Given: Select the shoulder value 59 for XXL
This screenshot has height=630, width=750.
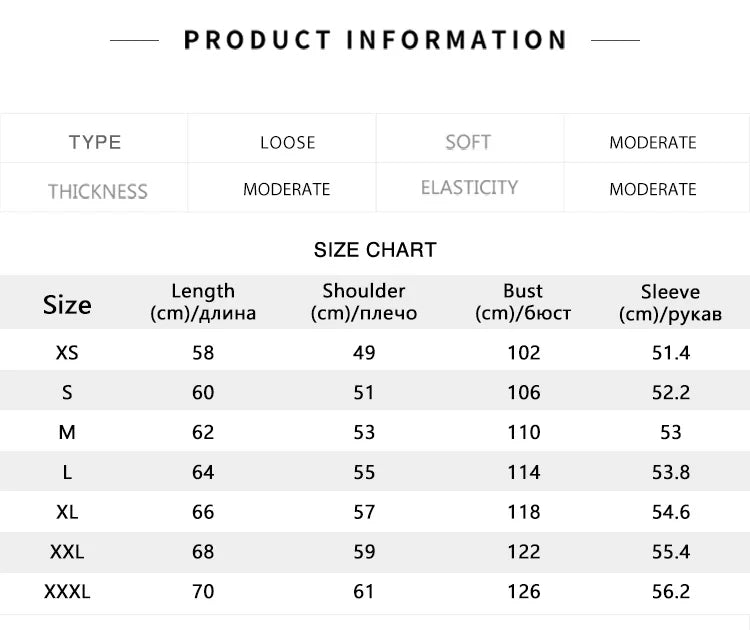Looking at the screenshot, I should coord(364,552).
